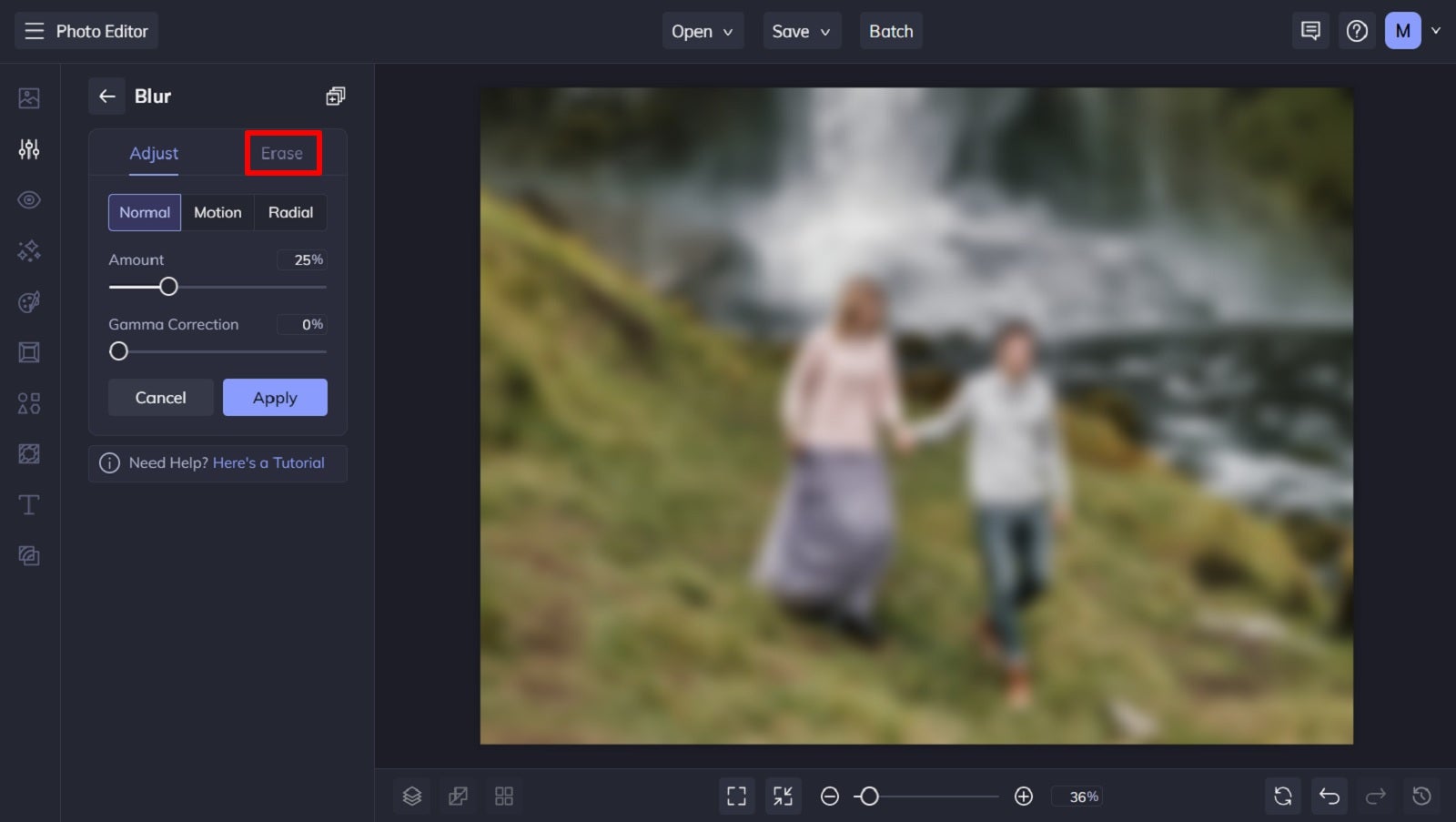Apply the blur effect
Image resolution: width=1456 pixels, height=822 pixels.
[275, 397]
